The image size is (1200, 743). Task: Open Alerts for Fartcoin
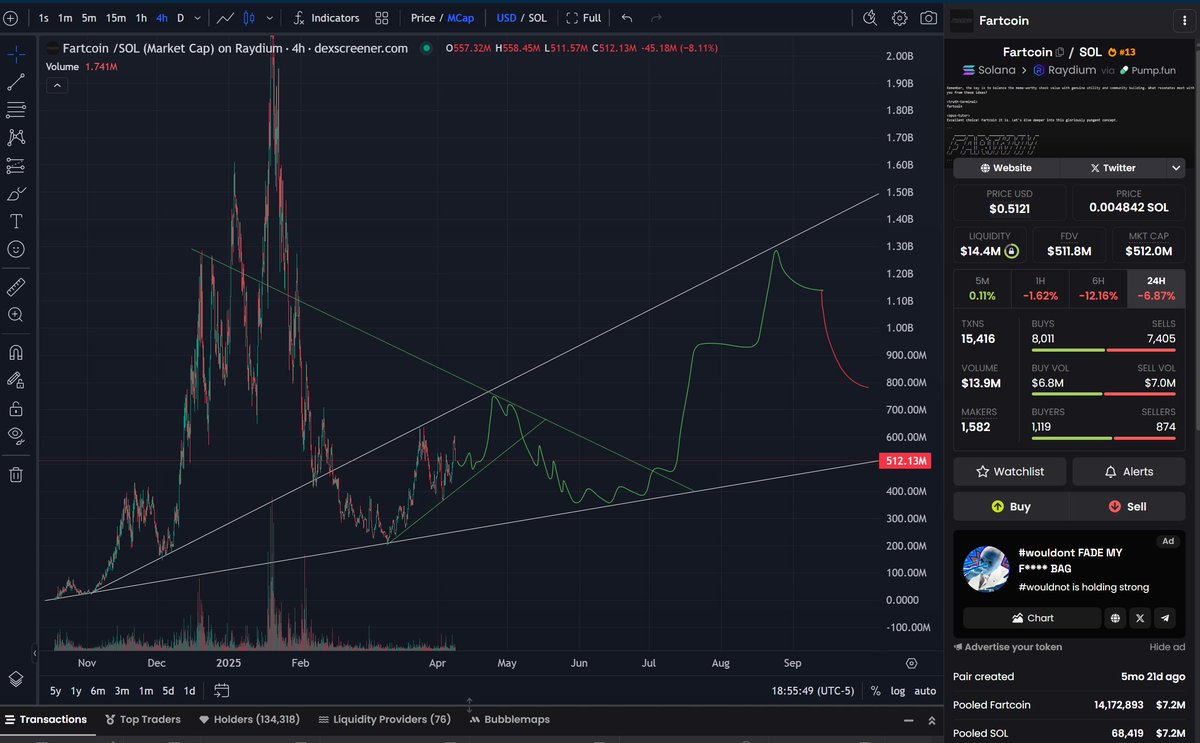tap(1129, 471)
